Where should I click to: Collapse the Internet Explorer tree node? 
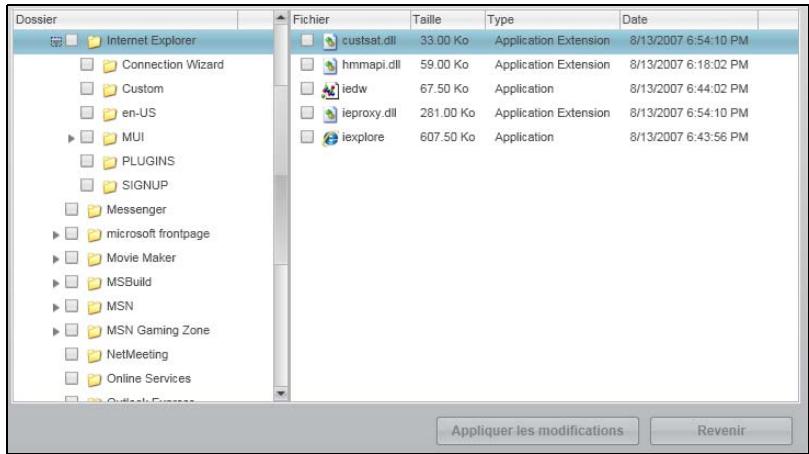click(x=56, y=42)
